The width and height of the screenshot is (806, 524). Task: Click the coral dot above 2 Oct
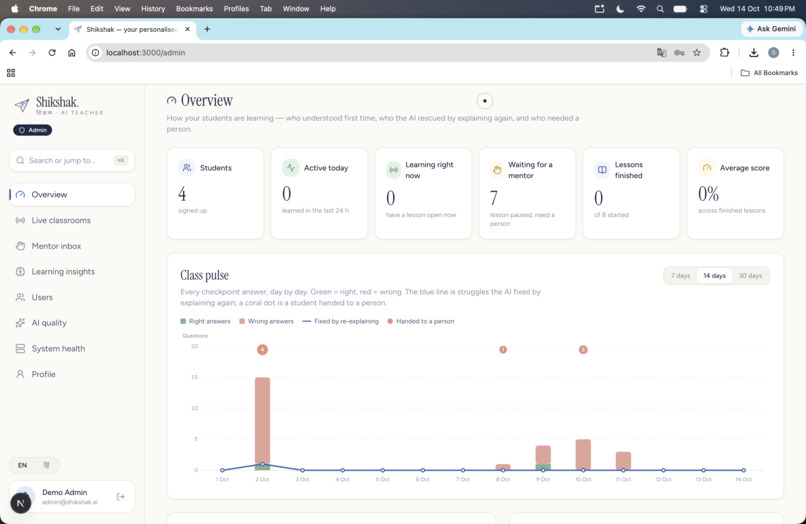[x=262, y=350]
